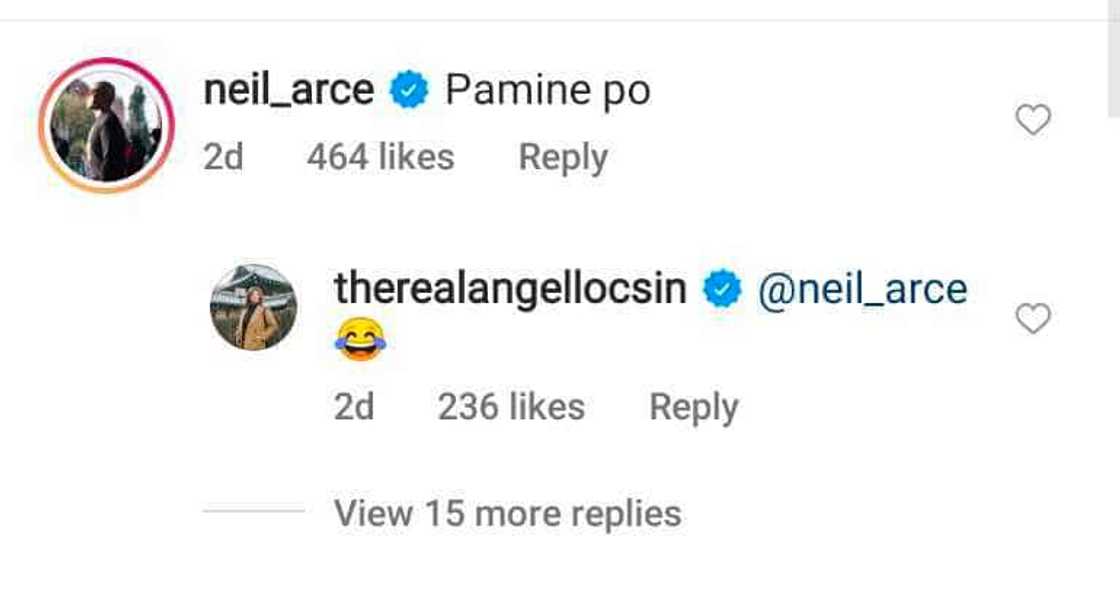Image resolution: width=1120 pixels, height=591 pixels.
Task: Click the 2d timestamp under neil_arce's comment
Action: pyautogui.click(x=223, y=158)
